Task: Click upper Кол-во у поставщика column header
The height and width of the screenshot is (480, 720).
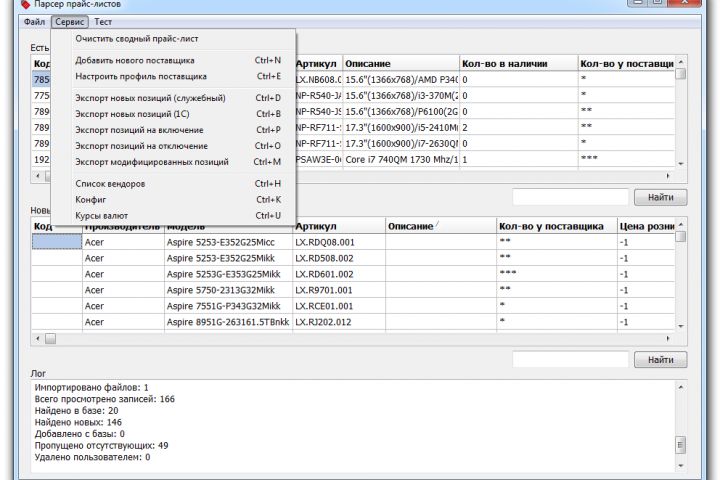Action: [626, 64]
